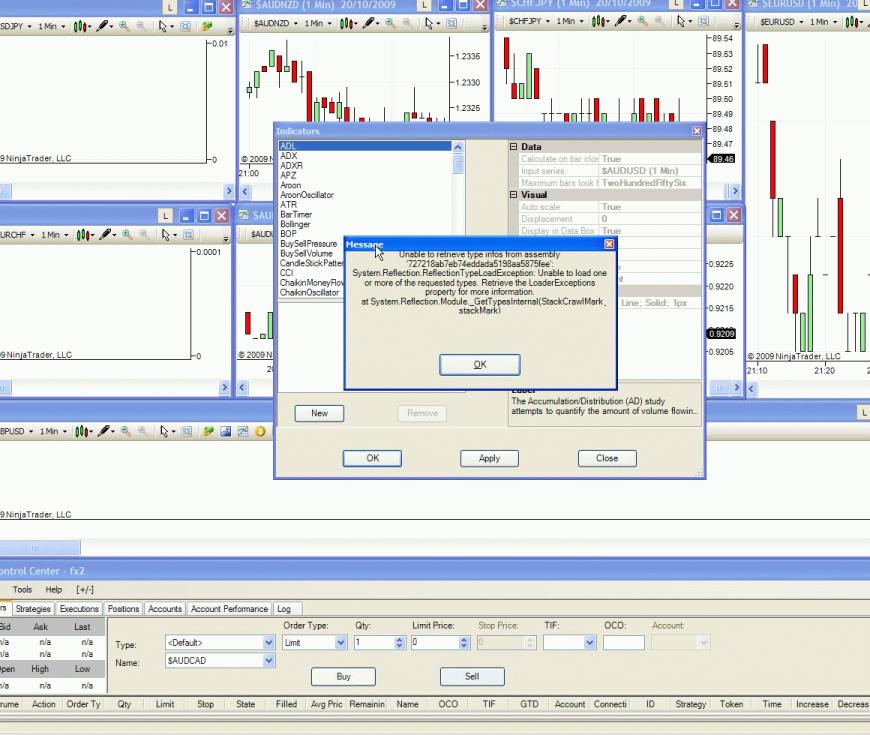
Task: Toggle data box icon in $CHFJPY chart
Action: [703, 21]
